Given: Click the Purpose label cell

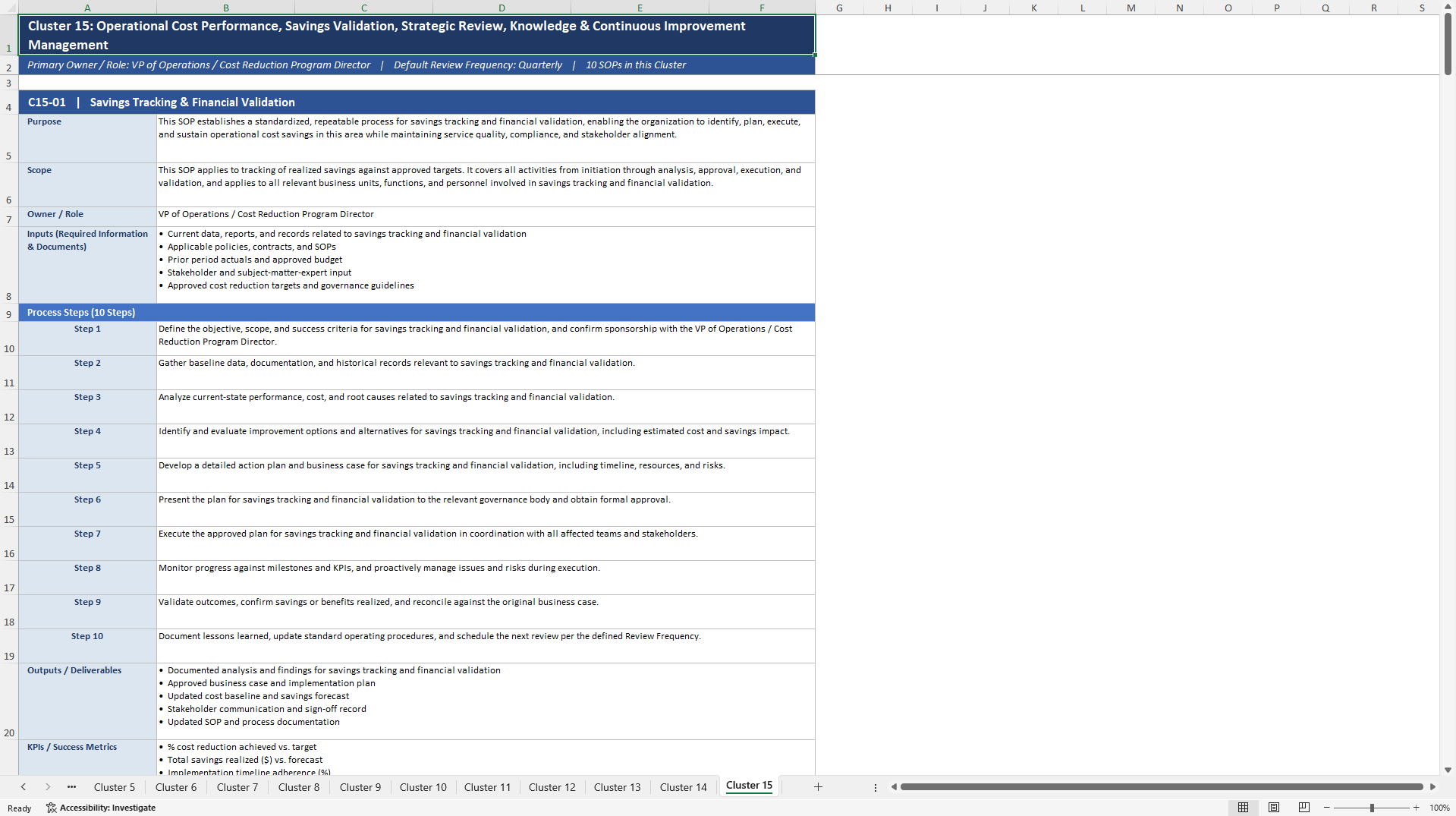Looking at the screenshot, I should coord(87,138).
